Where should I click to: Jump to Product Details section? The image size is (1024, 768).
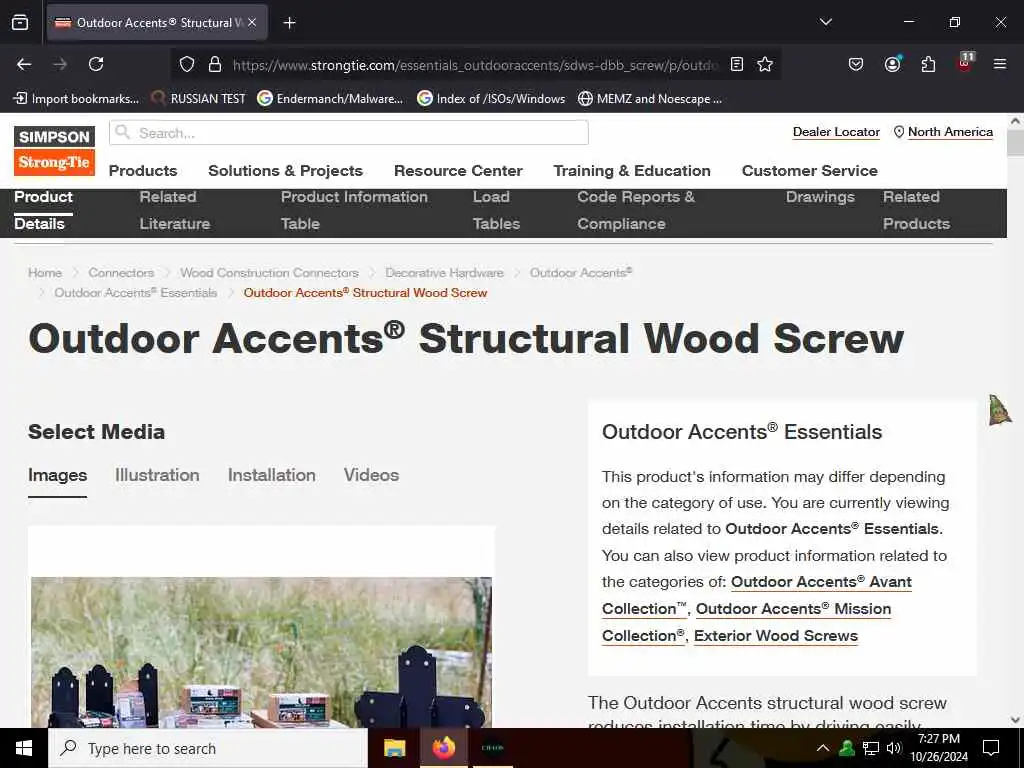(43, 210)
